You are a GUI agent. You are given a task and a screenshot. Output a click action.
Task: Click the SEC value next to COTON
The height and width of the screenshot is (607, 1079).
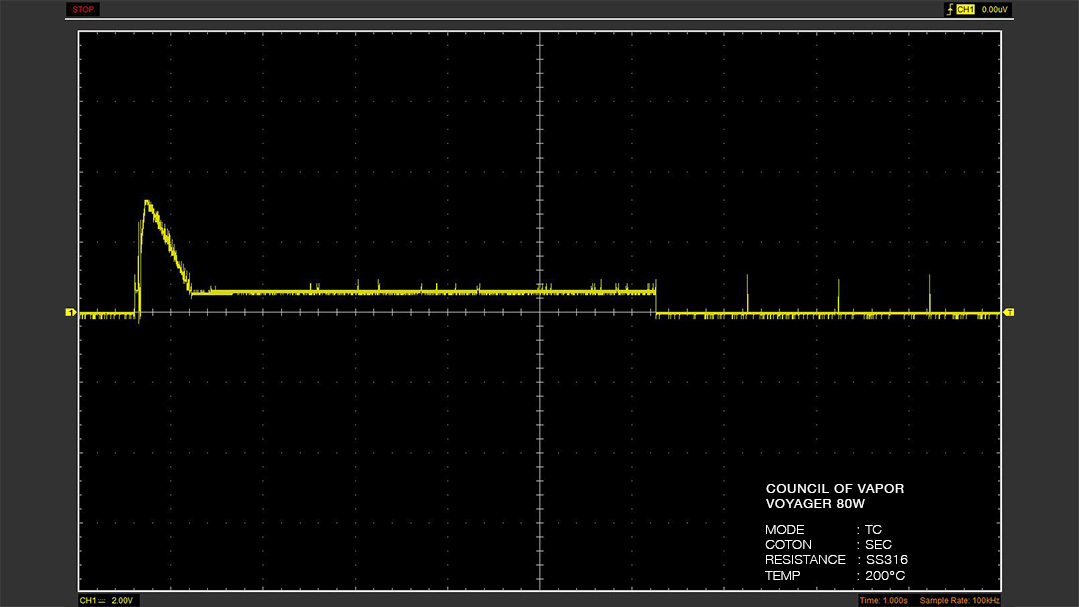pos(878,544)
